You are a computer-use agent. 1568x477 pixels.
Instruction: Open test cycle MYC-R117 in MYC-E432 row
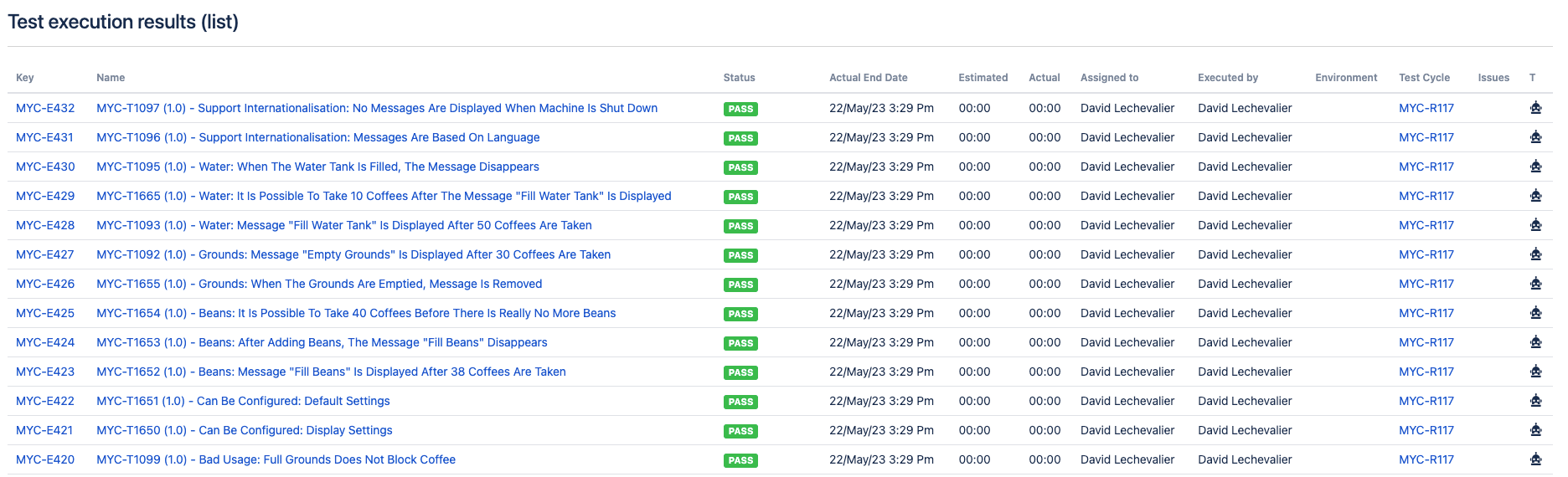point(1426,108)
